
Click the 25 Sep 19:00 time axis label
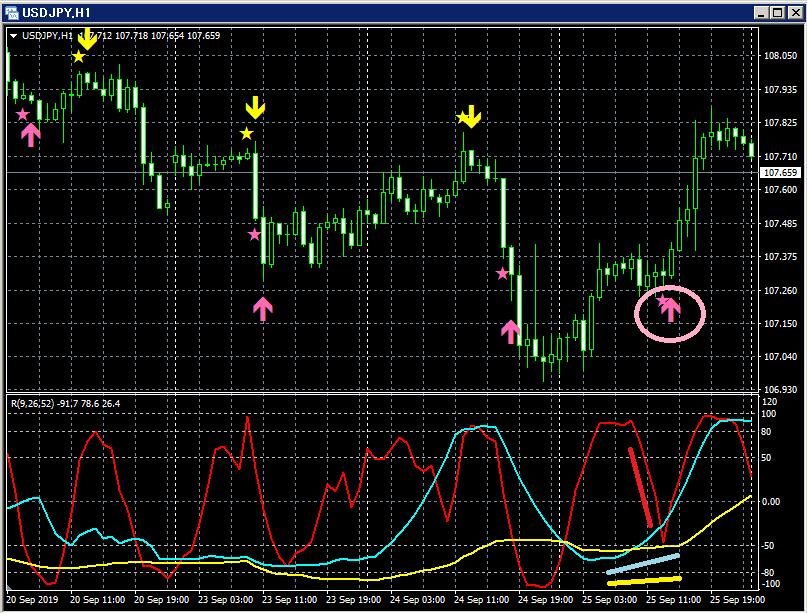[738, 600]
